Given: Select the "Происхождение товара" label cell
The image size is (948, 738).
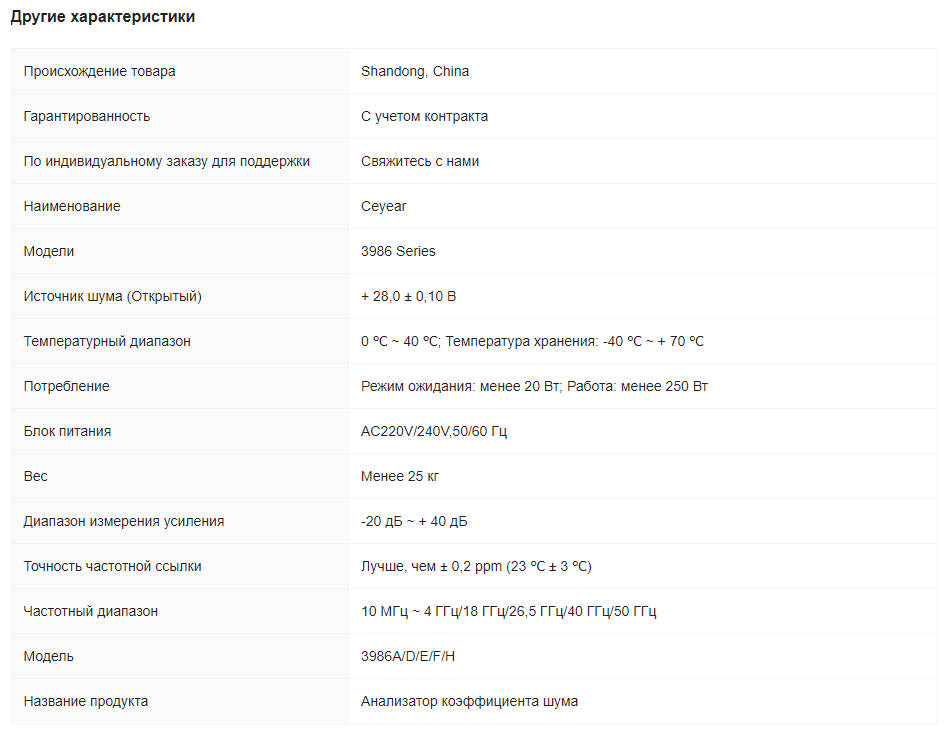Looking at the screenshot, I should (99, 71).
